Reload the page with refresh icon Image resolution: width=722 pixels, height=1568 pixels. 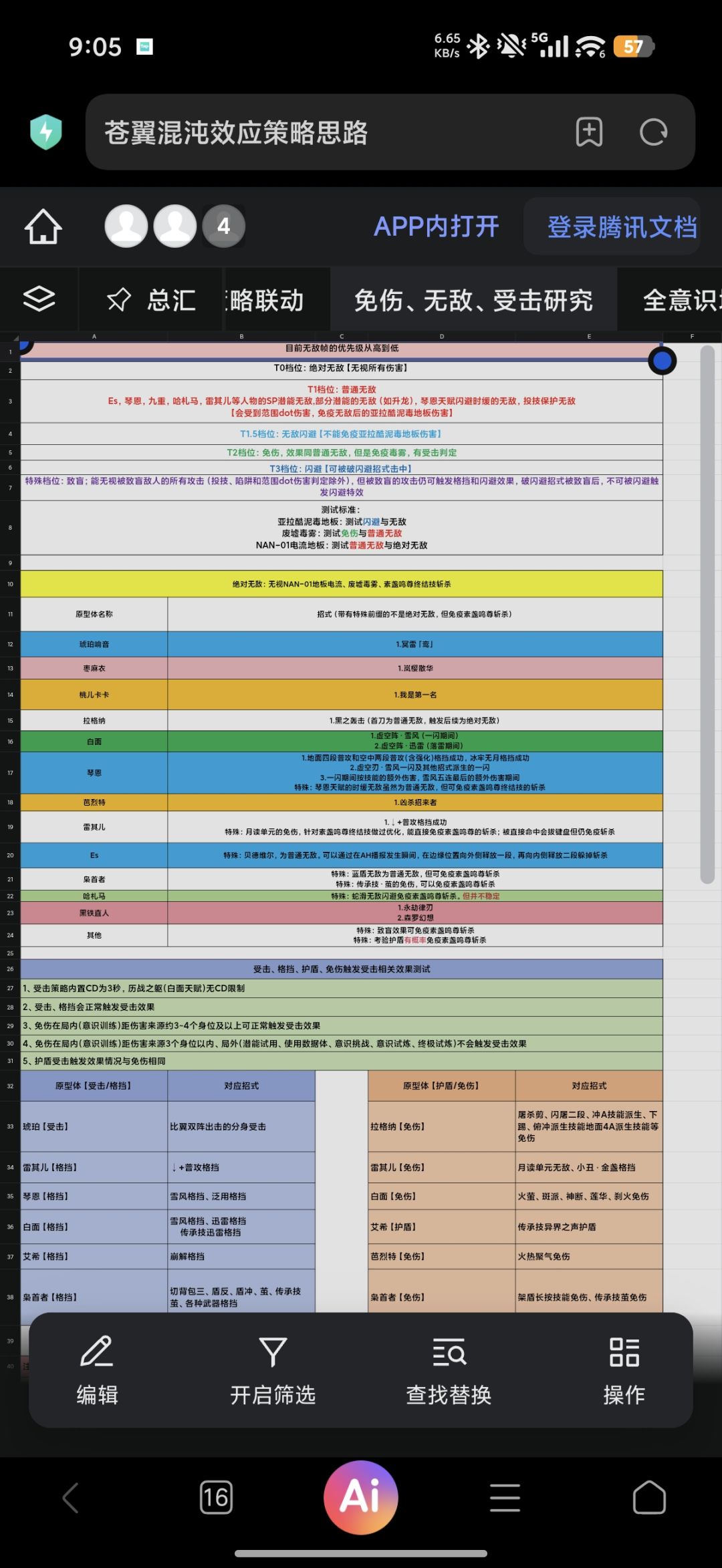(x=653, y=132)
